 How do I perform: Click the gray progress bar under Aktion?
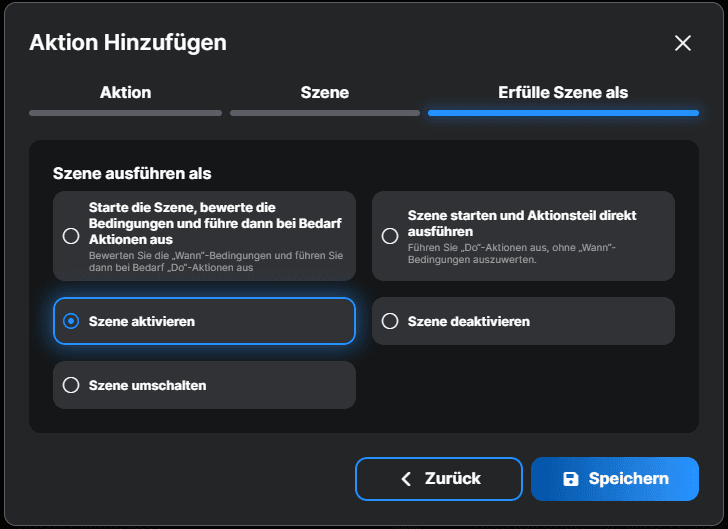(125, 113)
